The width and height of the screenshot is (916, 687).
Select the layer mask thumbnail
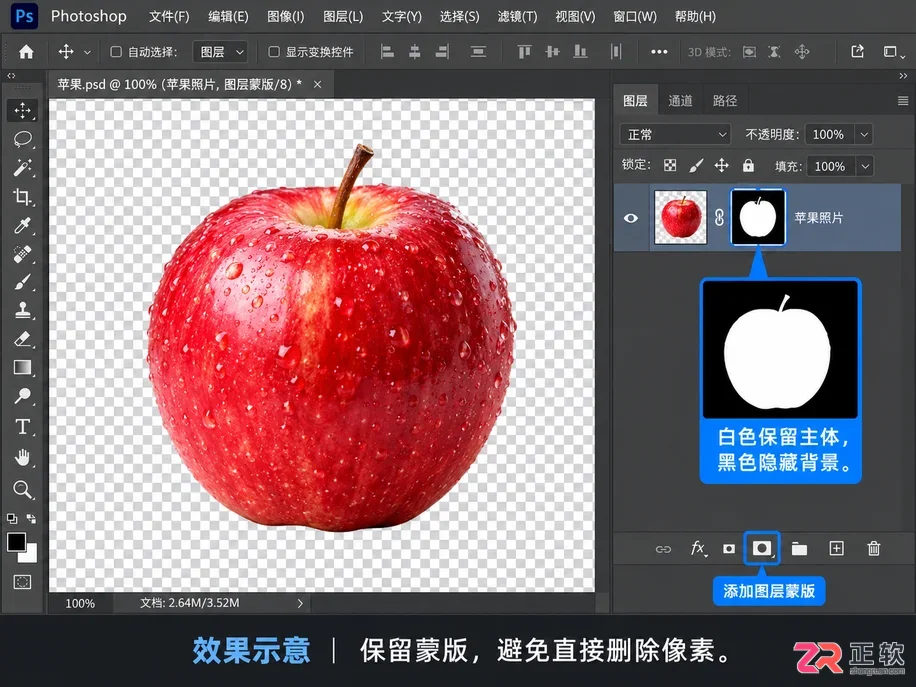(x=758, y=217)
